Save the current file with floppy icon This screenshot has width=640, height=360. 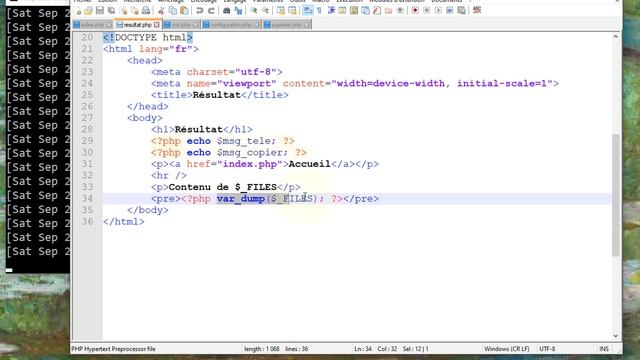(x=100, y=11)
